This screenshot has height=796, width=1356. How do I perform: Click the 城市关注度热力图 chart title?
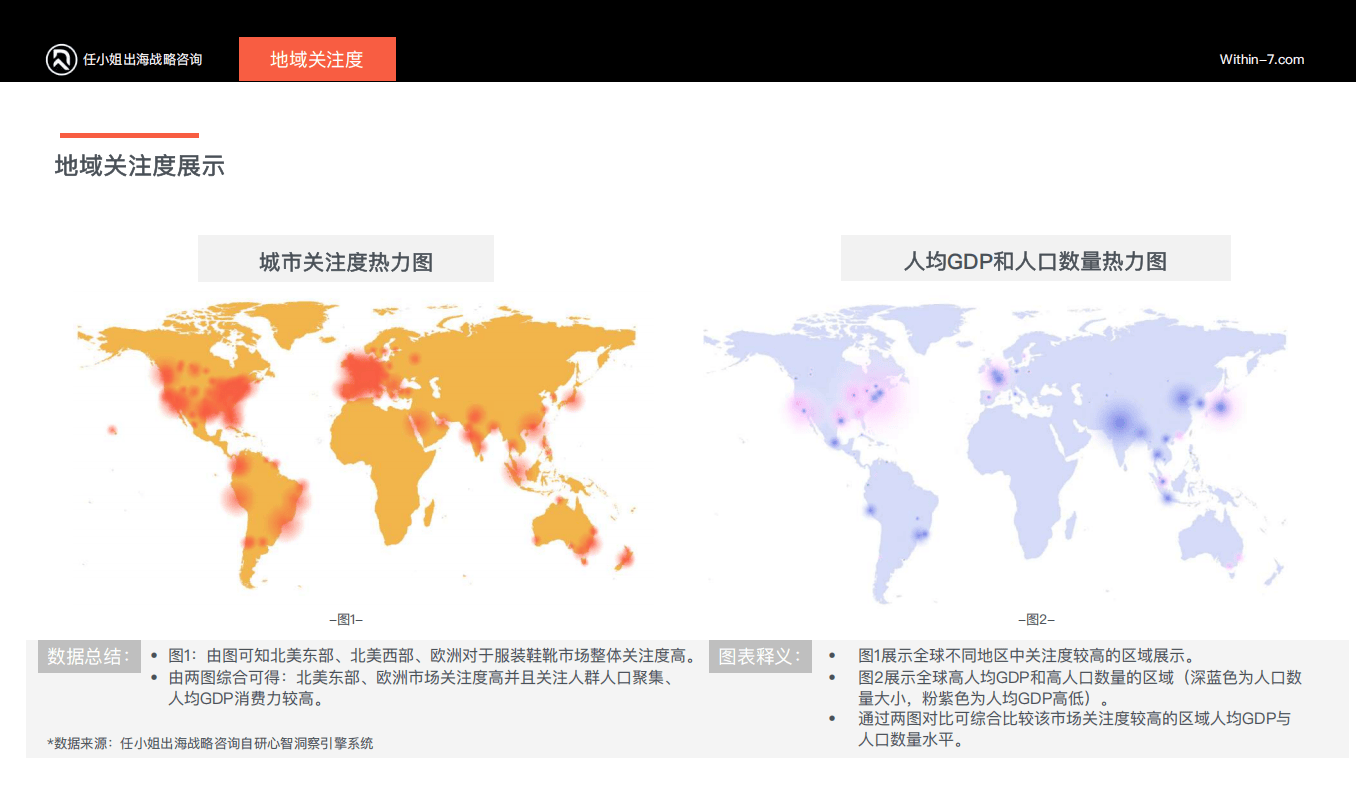pos(346,262)
